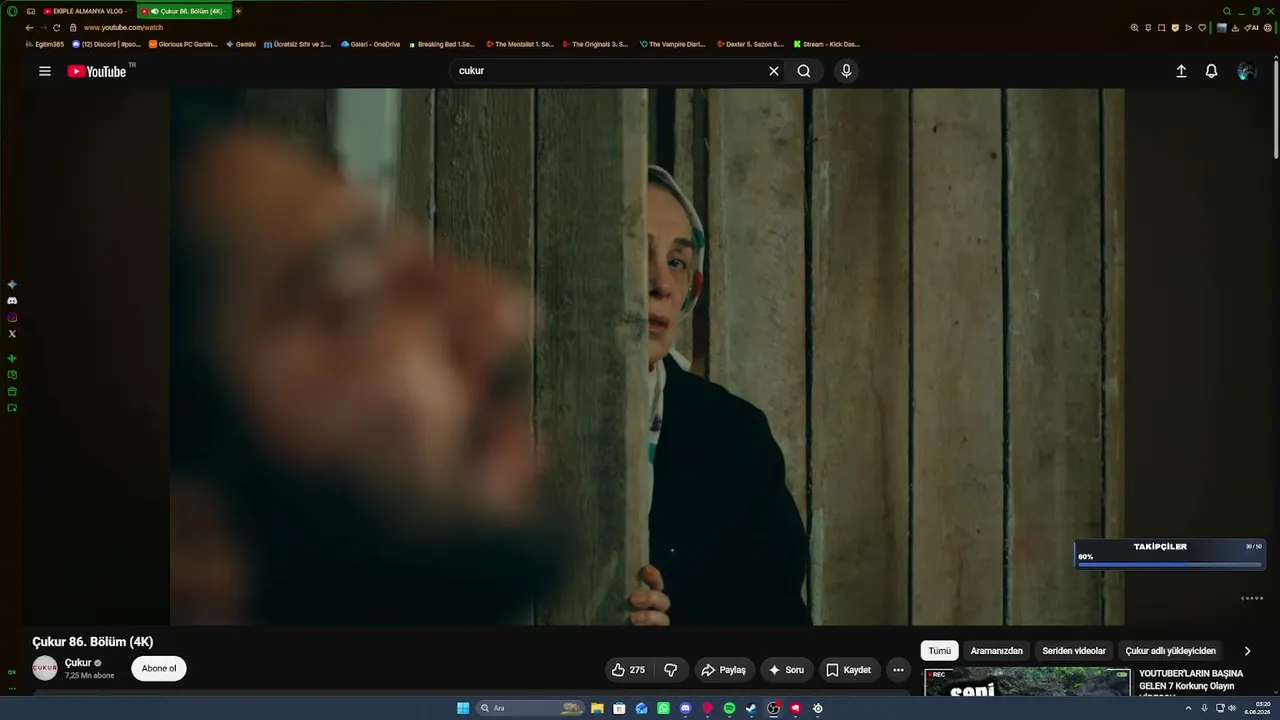Run the search with the magnifier button

[804, 71]
